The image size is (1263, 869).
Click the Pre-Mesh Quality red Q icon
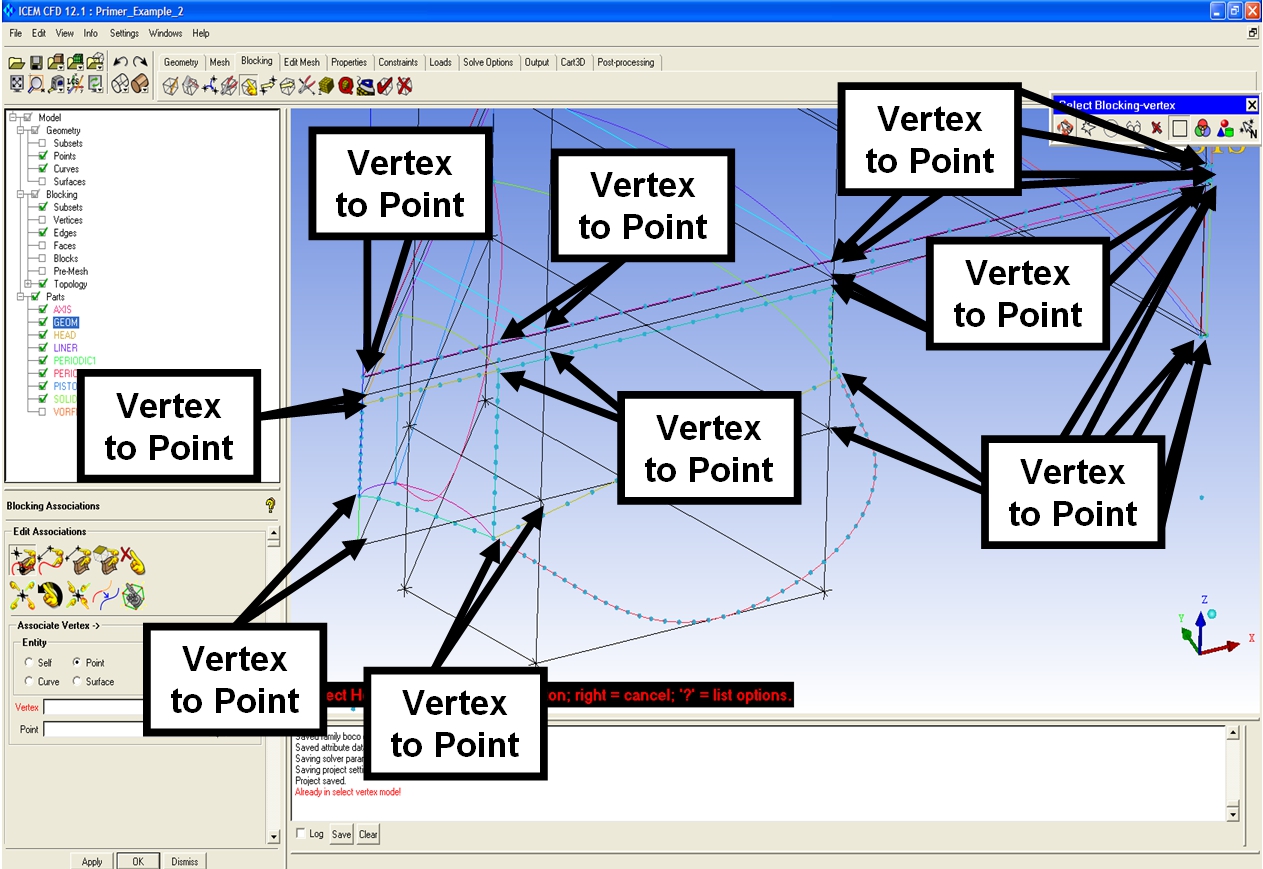pos(345,86)
